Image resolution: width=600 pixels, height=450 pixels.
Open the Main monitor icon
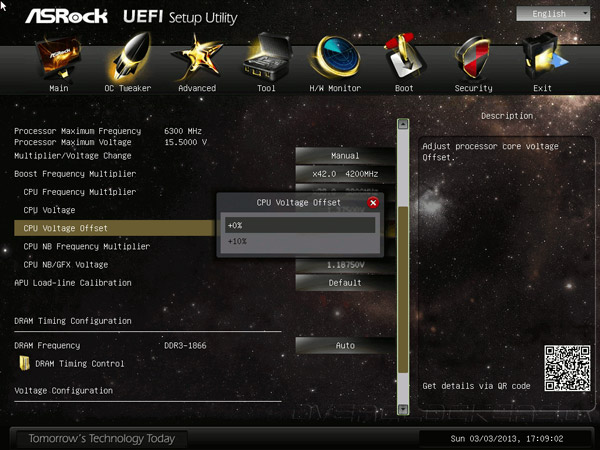point(58,57)
